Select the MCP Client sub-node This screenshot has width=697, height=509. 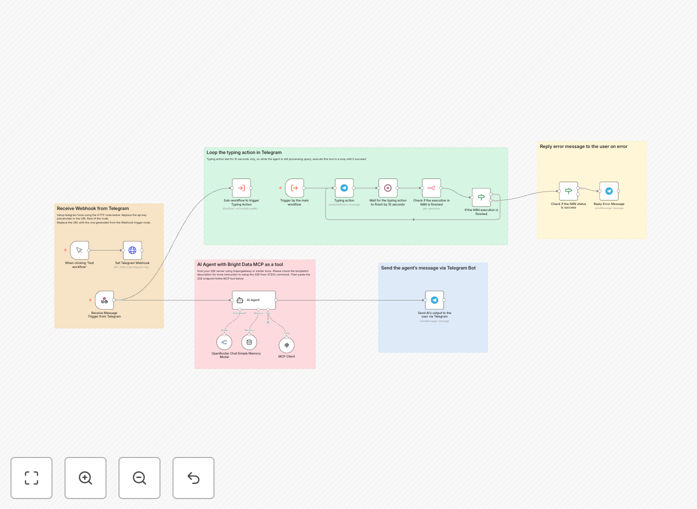click(287, 345)
